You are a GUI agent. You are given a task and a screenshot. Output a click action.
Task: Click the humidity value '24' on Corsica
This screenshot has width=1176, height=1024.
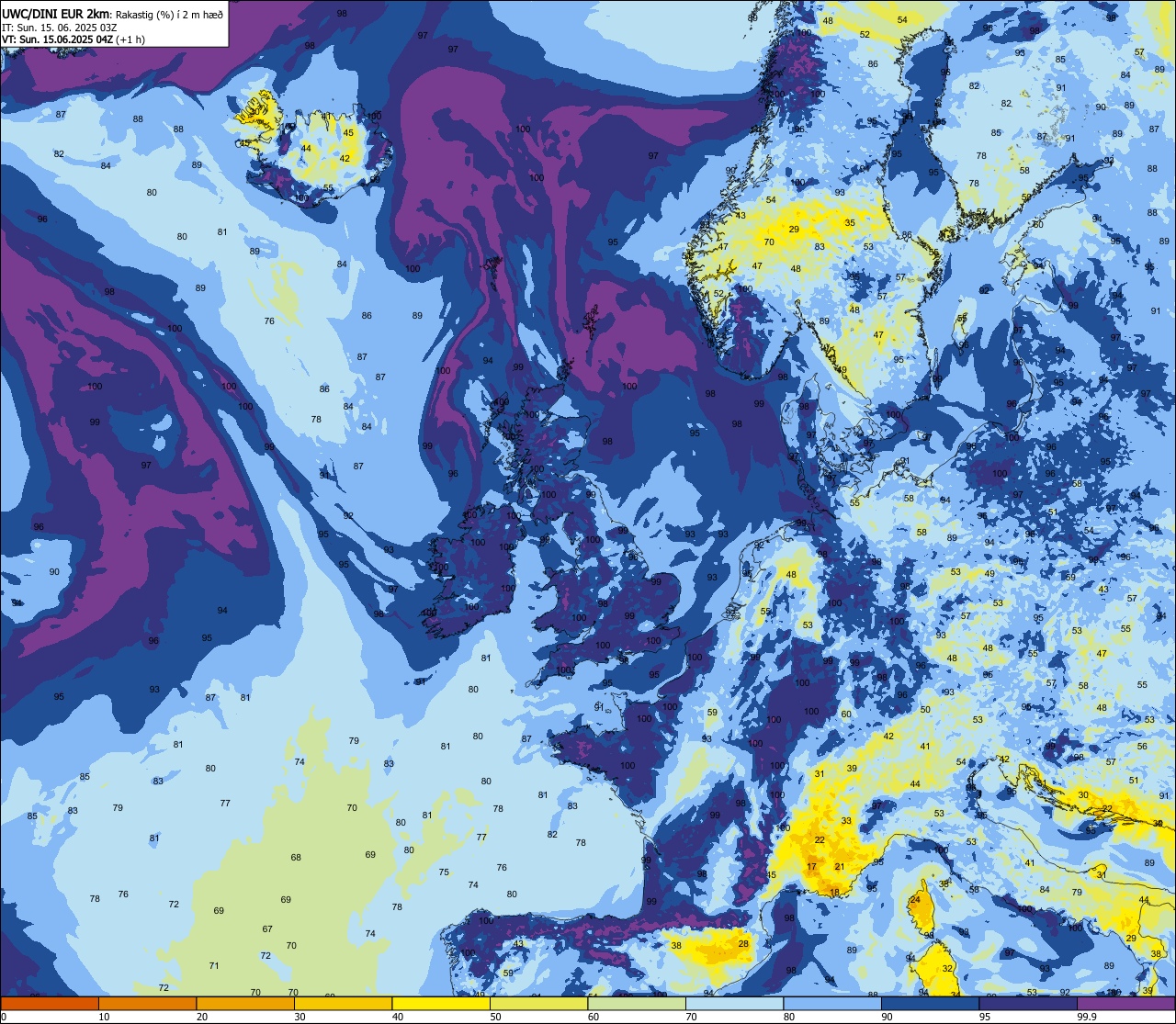(x=914, y=900)
